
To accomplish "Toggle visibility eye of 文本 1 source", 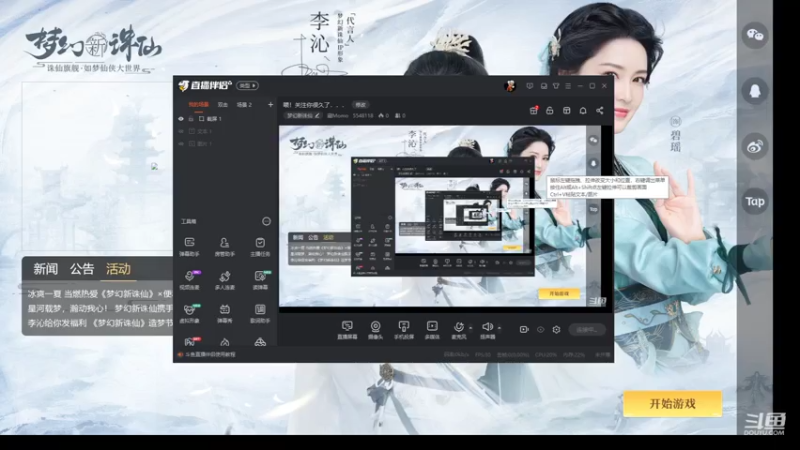I will point(181,131).
